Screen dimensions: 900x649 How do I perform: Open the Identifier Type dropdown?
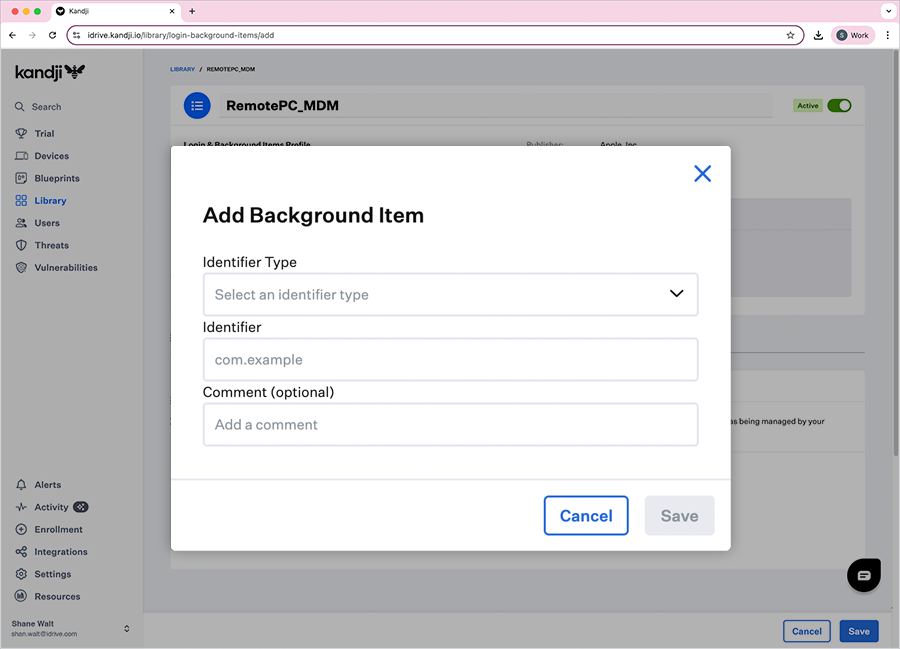click(450, 295)
